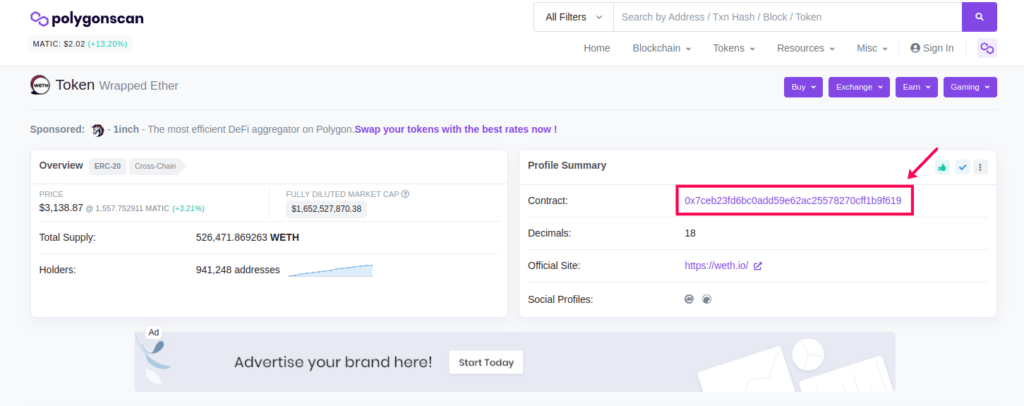Image resolution: width=1024 pixels, height=406 pixels.
Task: Click the external link icon beside weth.io
Action: (758, 266)
